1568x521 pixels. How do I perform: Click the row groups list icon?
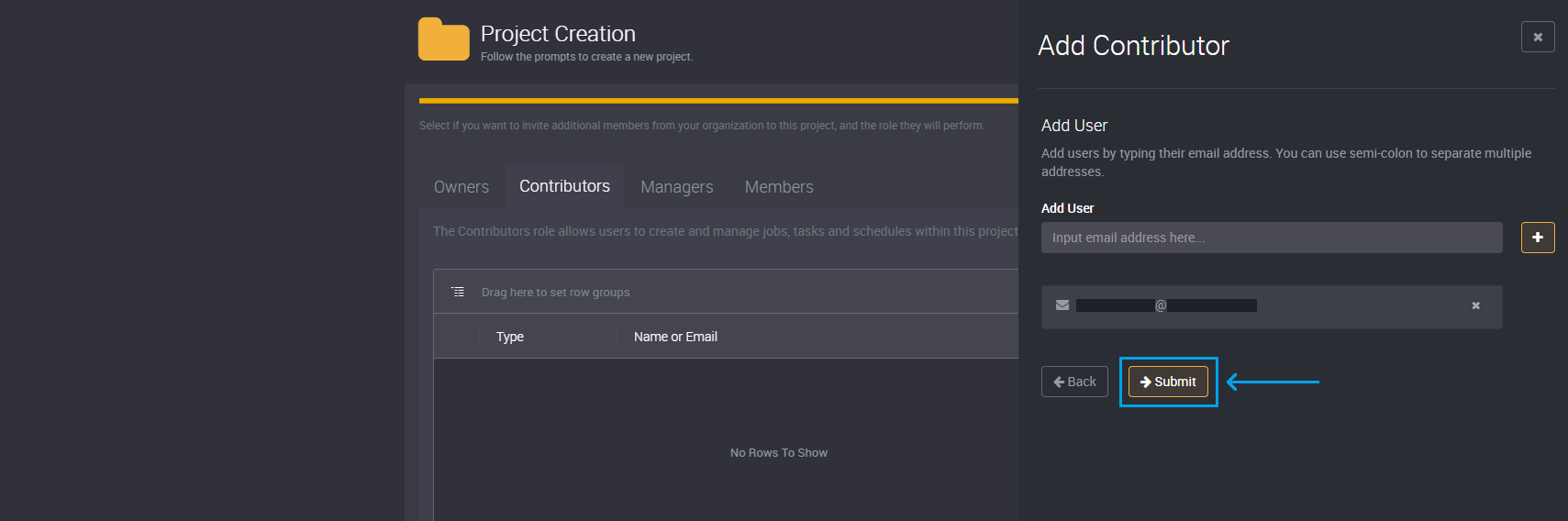(x=458, y=292)
